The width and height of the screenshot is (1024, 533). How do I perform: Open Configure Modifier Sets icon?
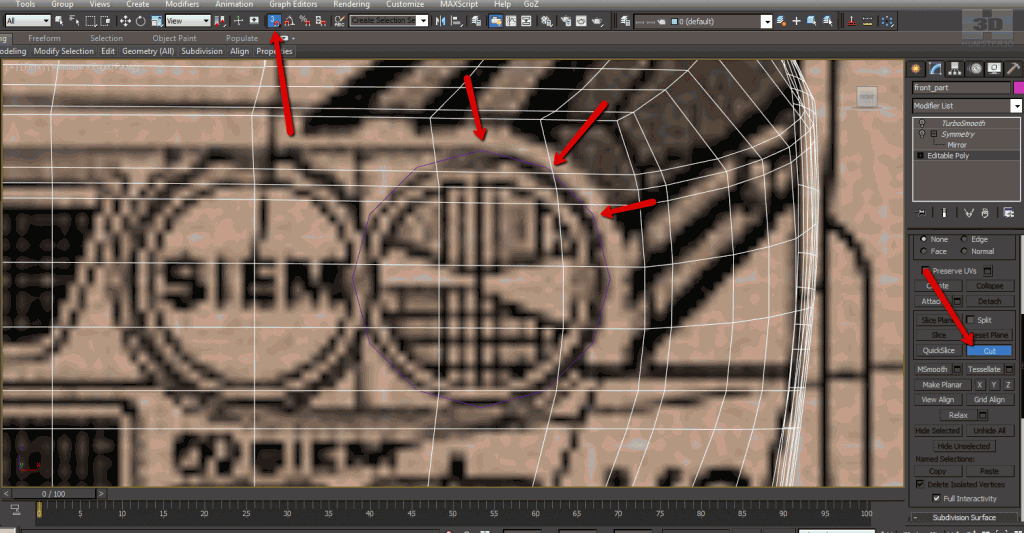(1008, 213)
